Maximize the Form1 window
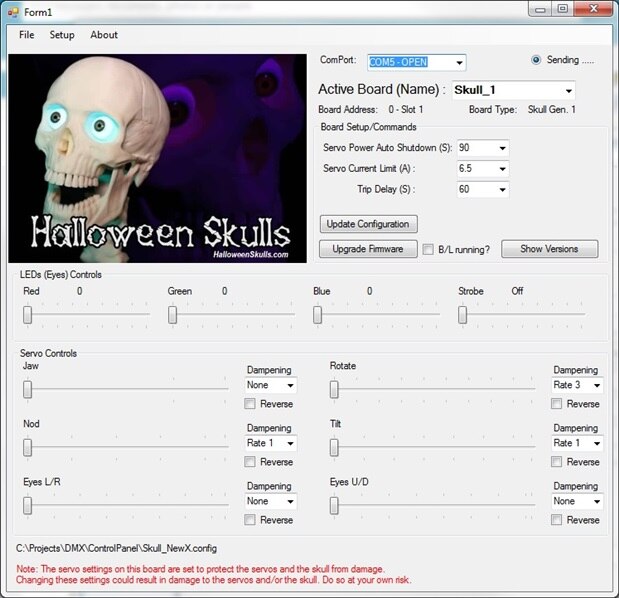The height and width of the screenshot is (598, 619). click(563, 9)
